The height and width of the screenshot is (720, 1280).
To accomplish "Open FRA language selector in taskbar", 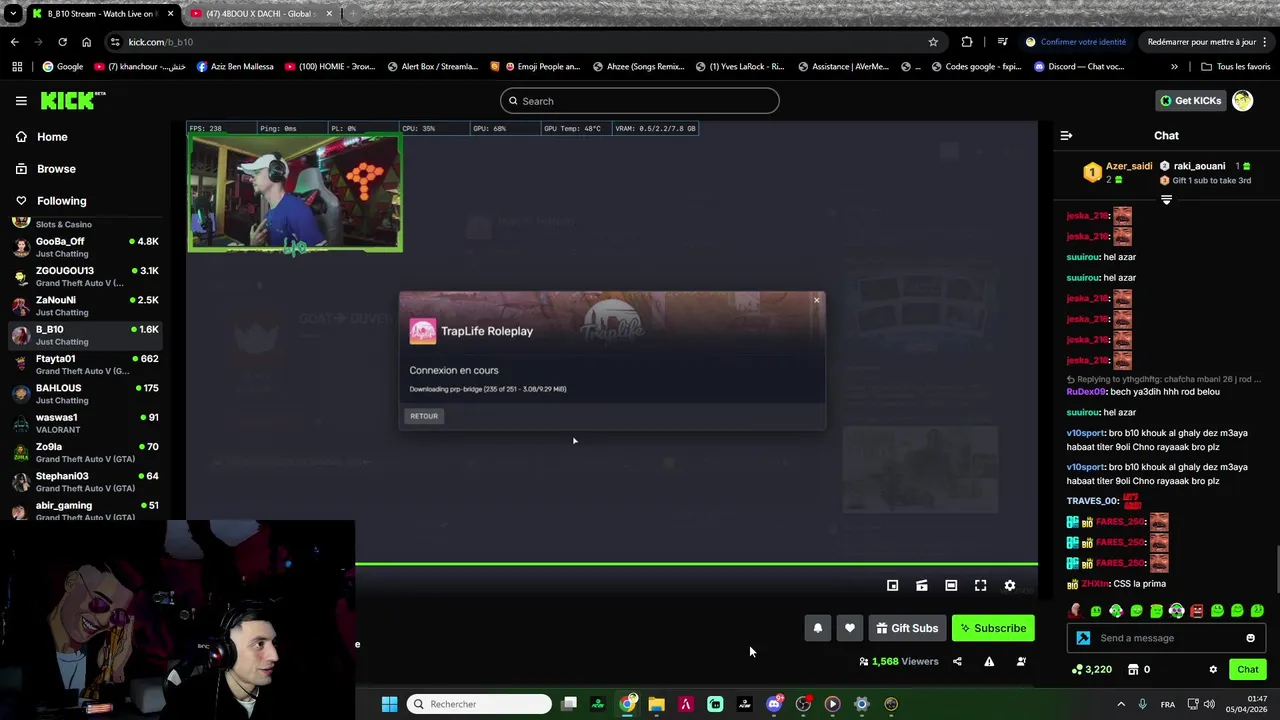I will [x=1168, y=704].
